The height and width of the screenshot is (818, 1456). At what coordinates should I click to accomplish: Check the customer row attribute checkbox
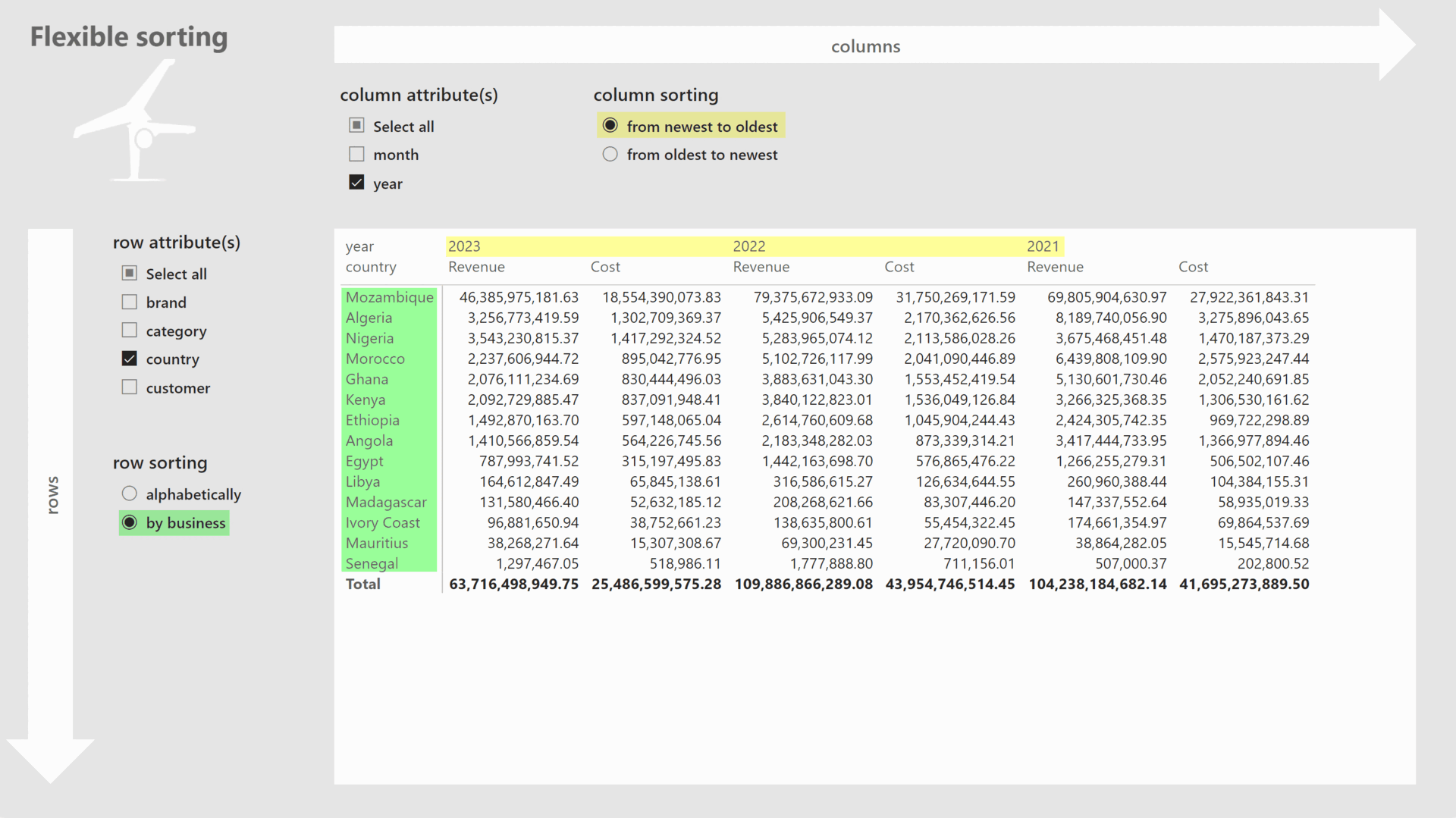129,387
